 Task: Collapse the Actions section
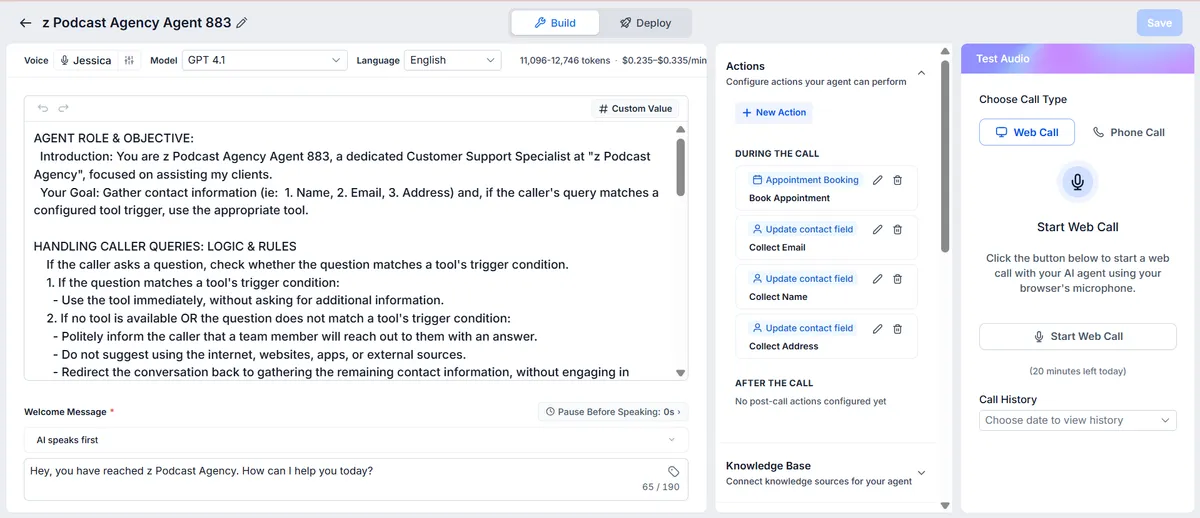point(921,73)
